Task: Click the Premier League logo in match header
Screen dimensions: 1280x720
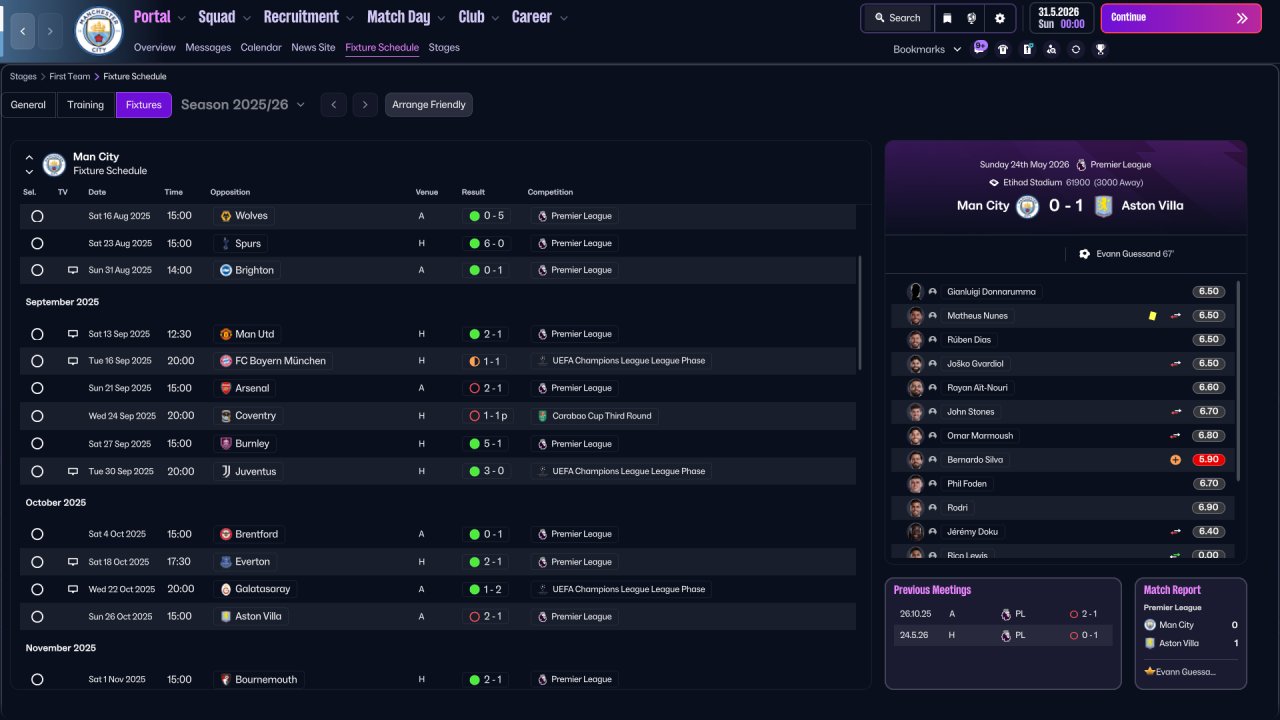Action: coord(1081,165)
